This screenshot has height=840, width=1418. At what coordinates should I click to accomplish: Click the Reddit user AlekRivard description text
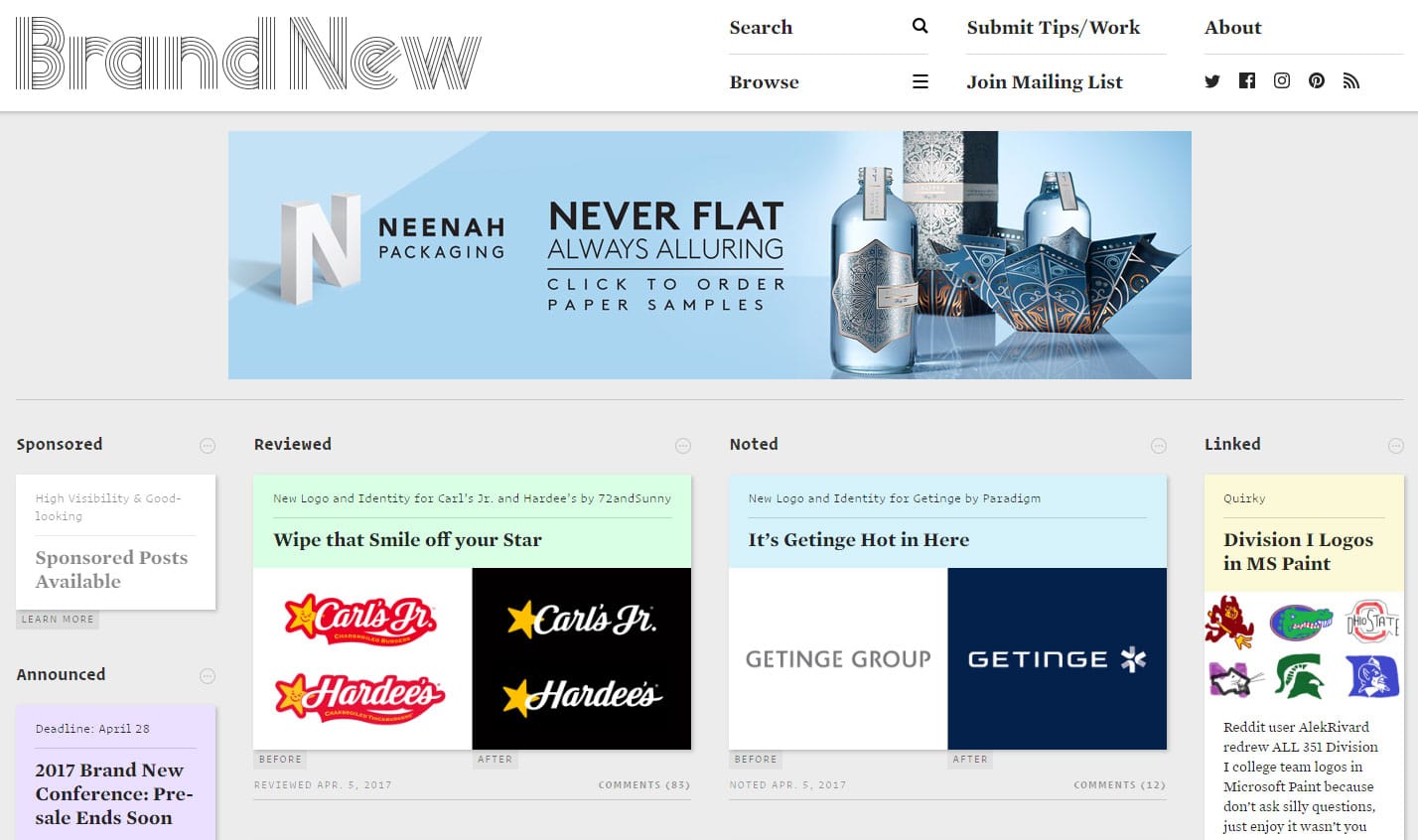point(1301,776)
